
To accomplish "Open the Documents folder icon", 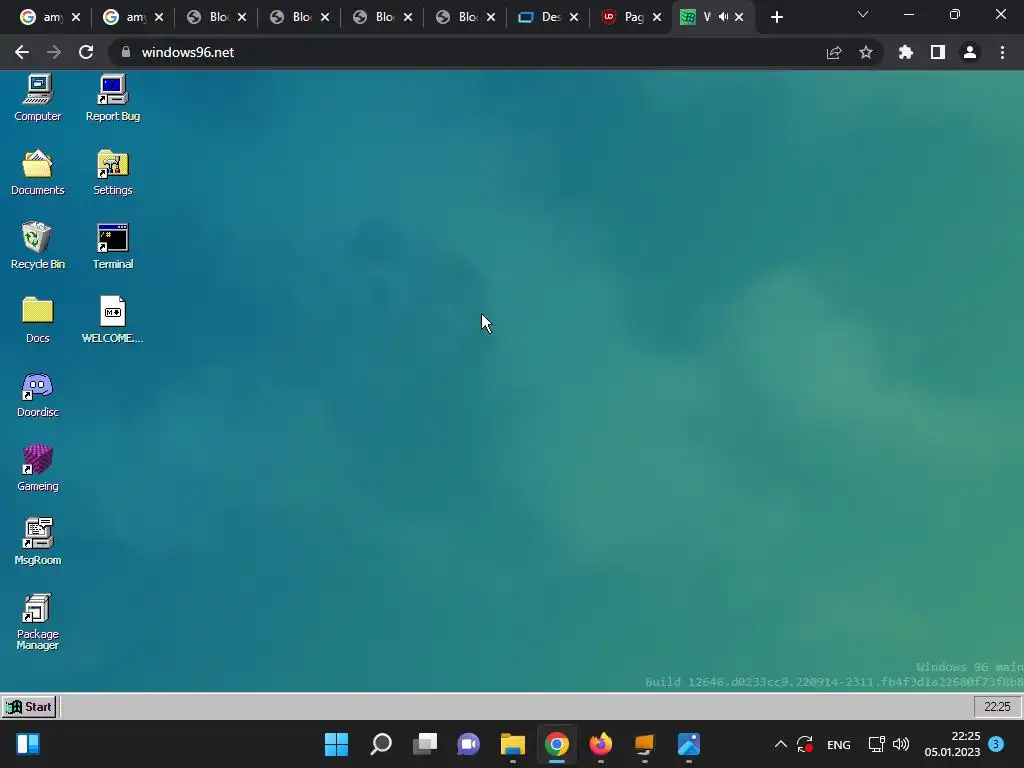I will [x=37, y=172].
